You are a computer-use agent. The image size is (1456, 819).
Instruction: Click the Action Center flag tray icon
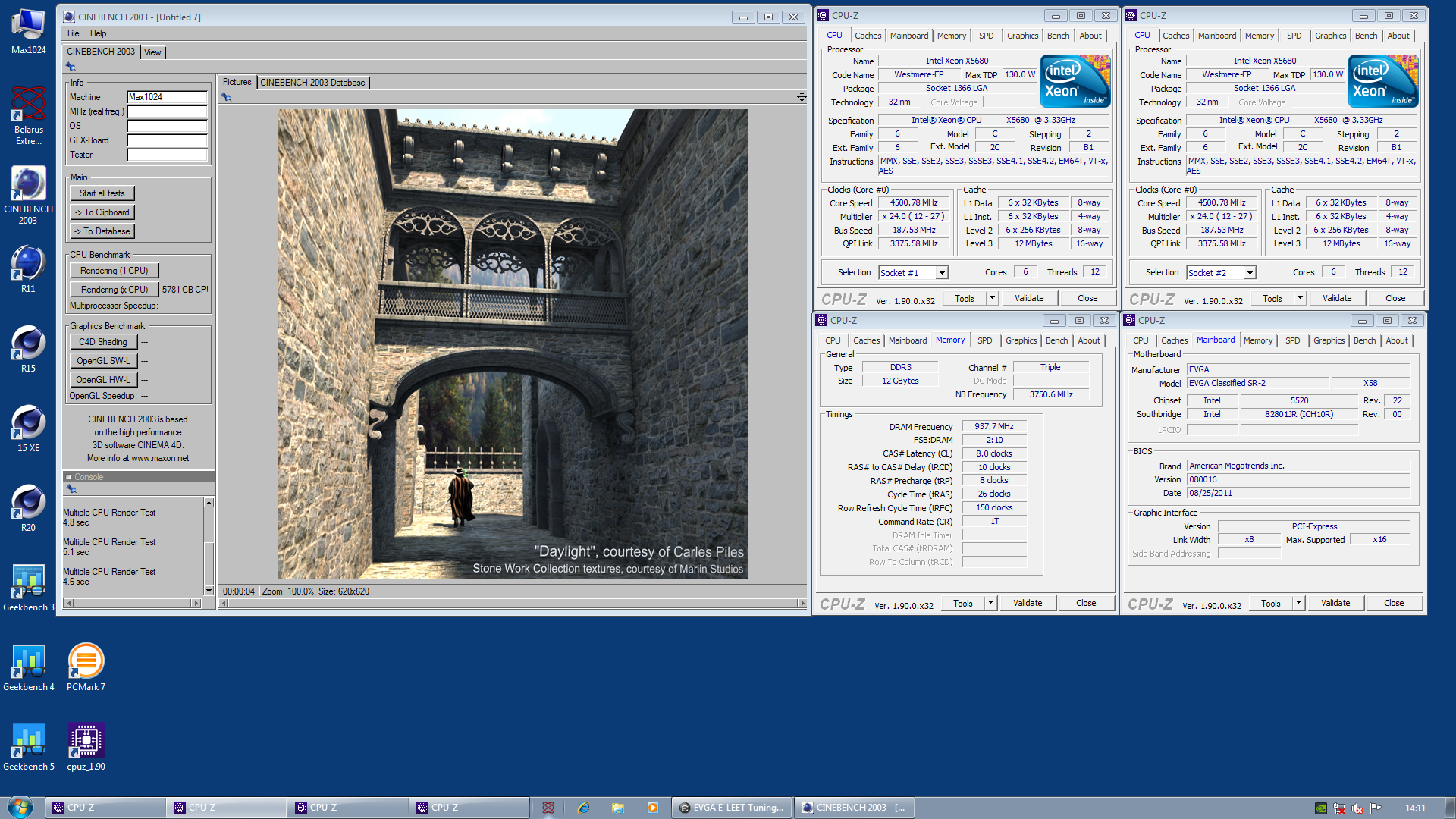(x=1375, y=808)
